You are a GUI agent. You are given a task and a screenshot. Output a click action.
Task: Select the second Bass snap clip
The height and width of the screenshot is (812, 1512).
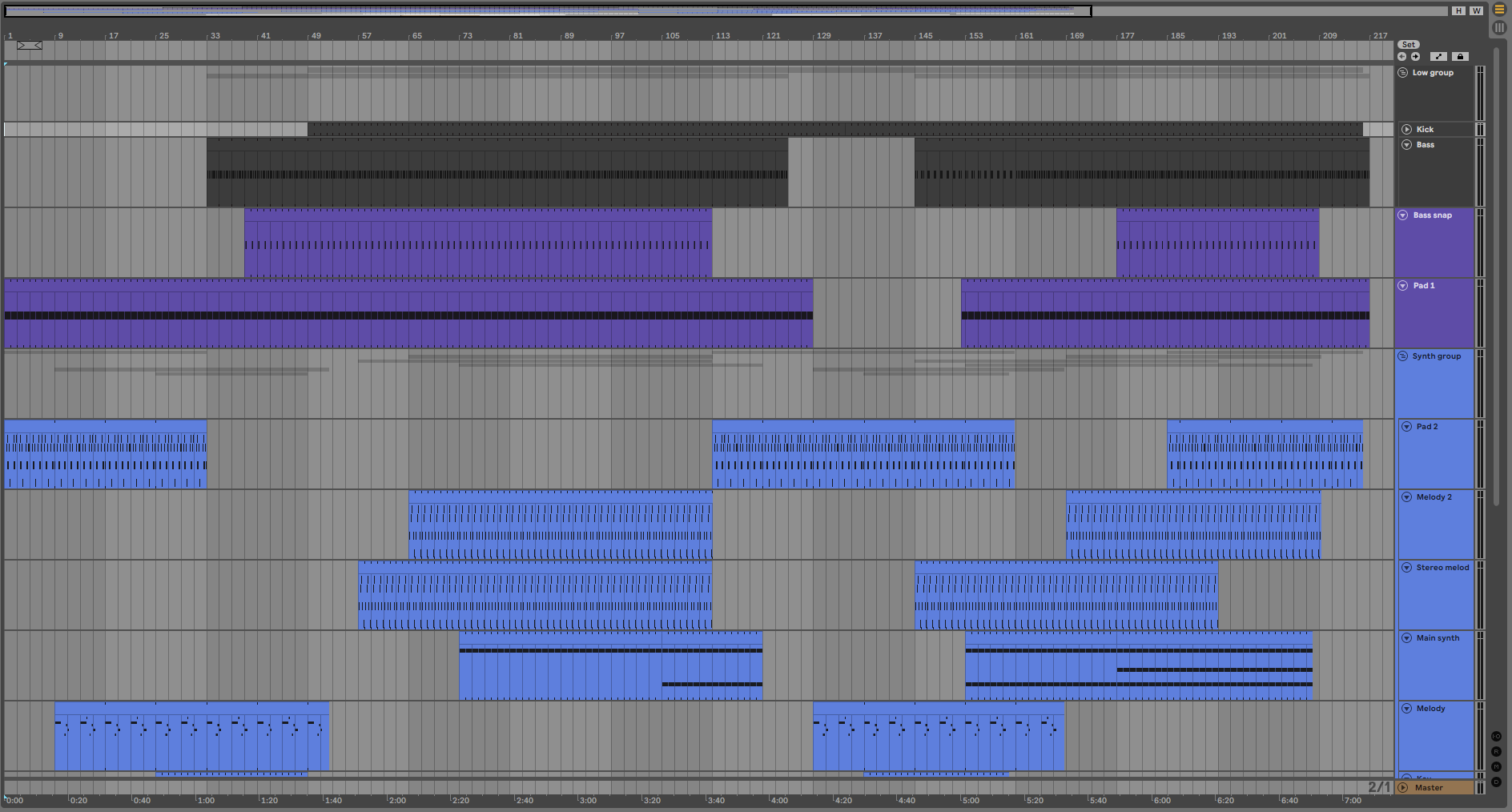pos(1217,243)
